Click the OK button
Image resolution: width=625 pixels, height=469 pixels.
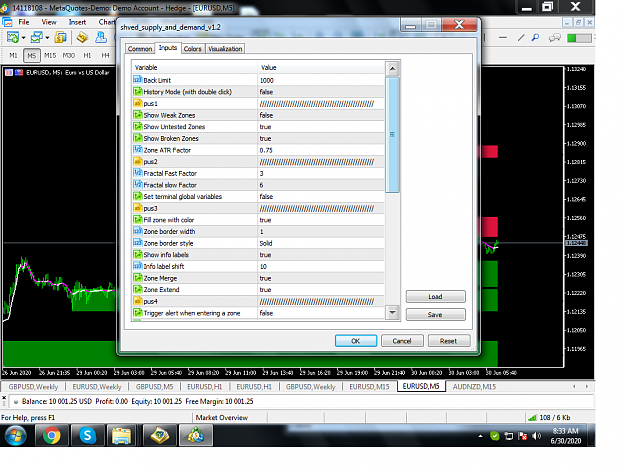click(x=356, y=341)
